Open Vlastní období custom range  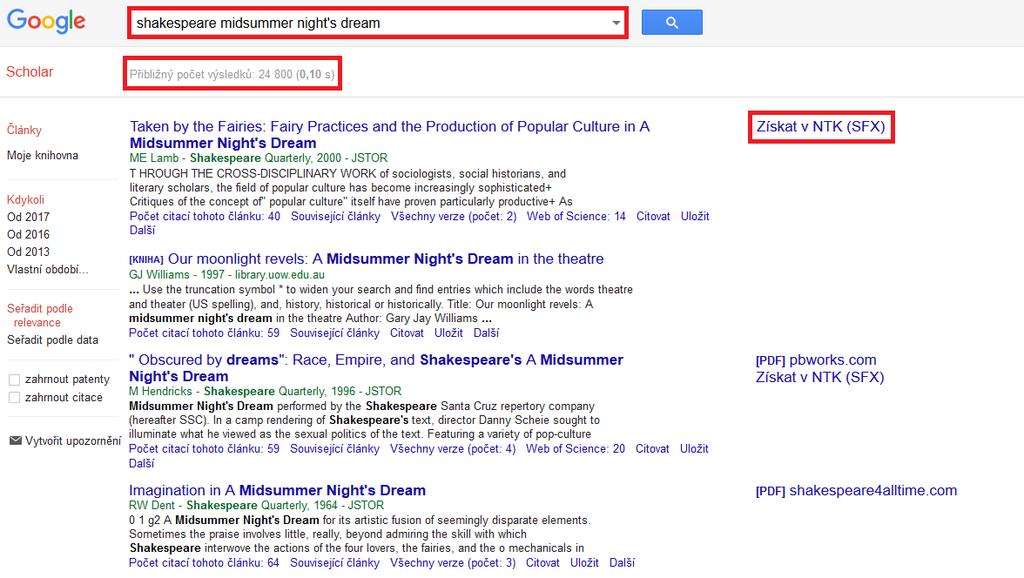tap(47, 269)
